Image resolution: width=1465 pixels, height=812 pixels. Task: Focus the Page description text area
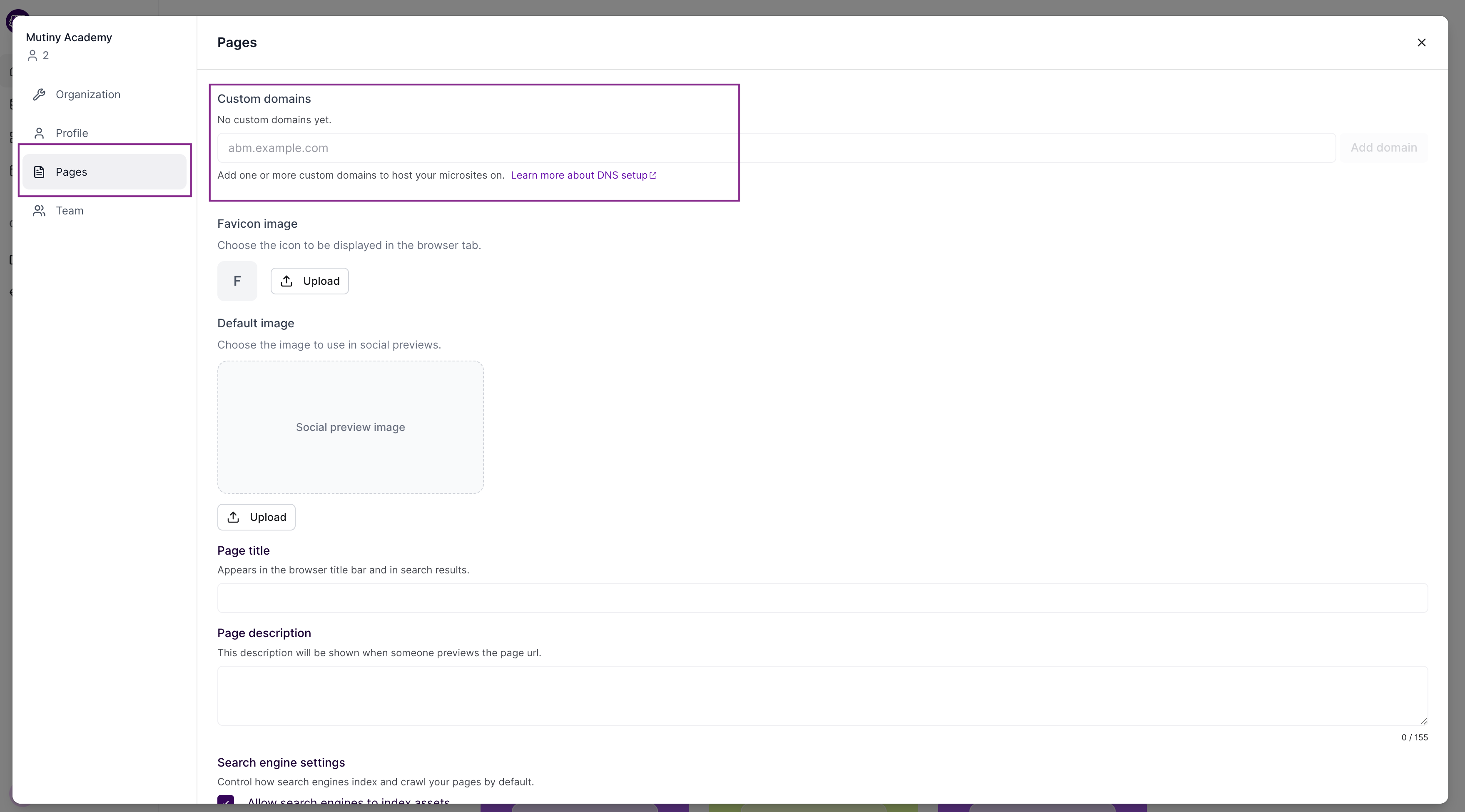click(822, 695)
